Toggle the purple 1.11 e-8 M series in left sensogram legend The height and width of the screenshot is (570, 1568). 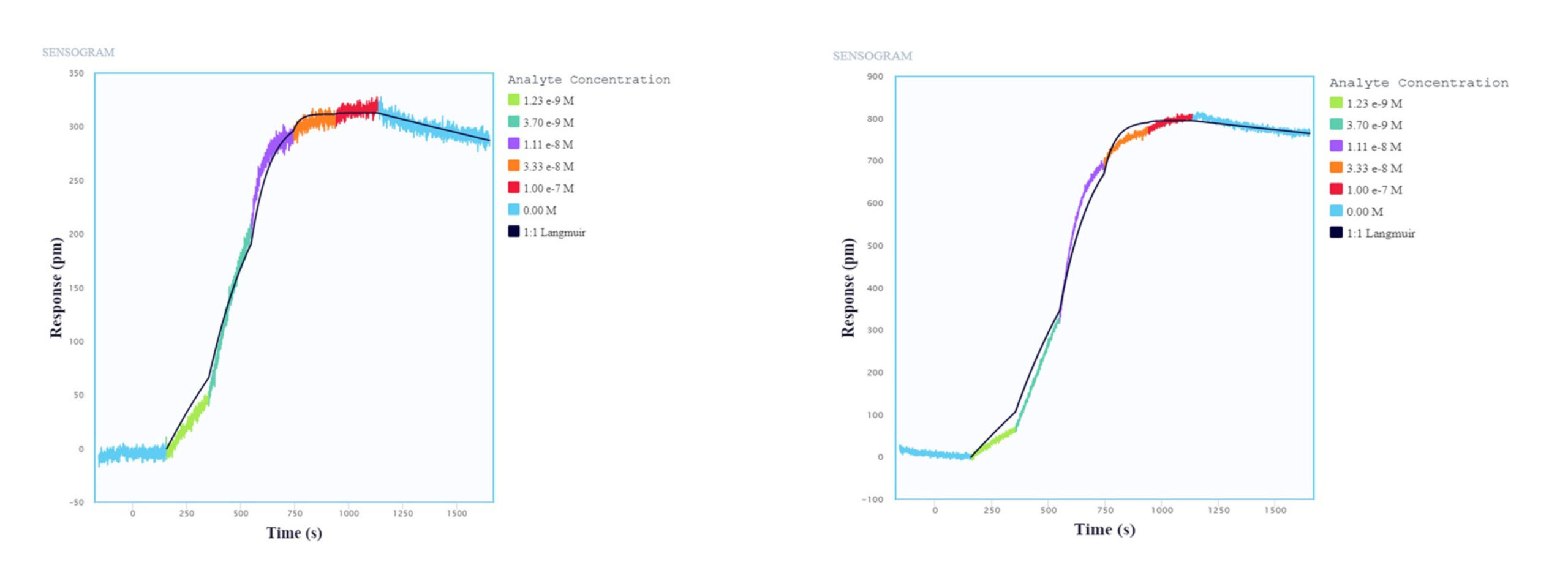(x=513, y=144)
